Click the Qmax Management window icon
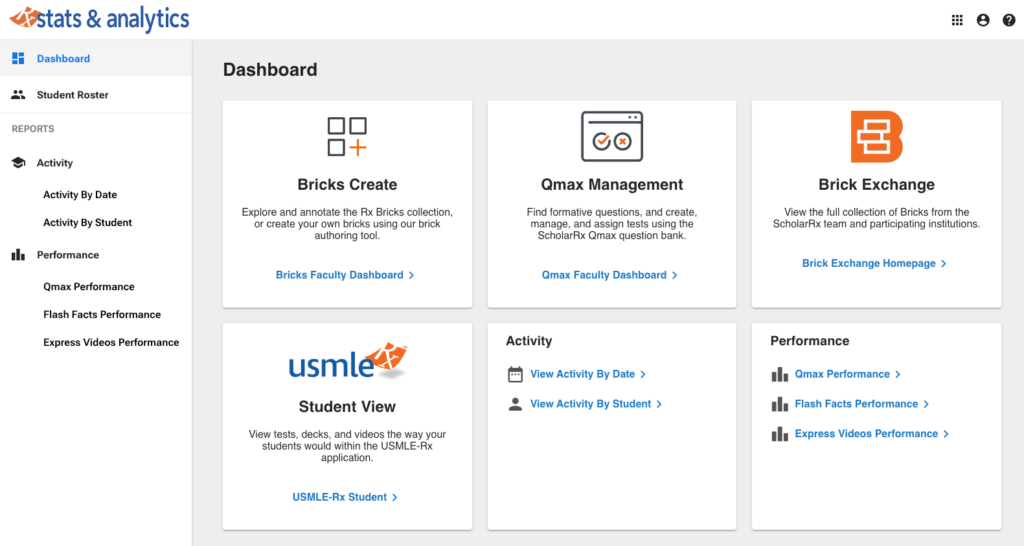Viewport: 1024px width, 546px height. (x=611, y=137)
